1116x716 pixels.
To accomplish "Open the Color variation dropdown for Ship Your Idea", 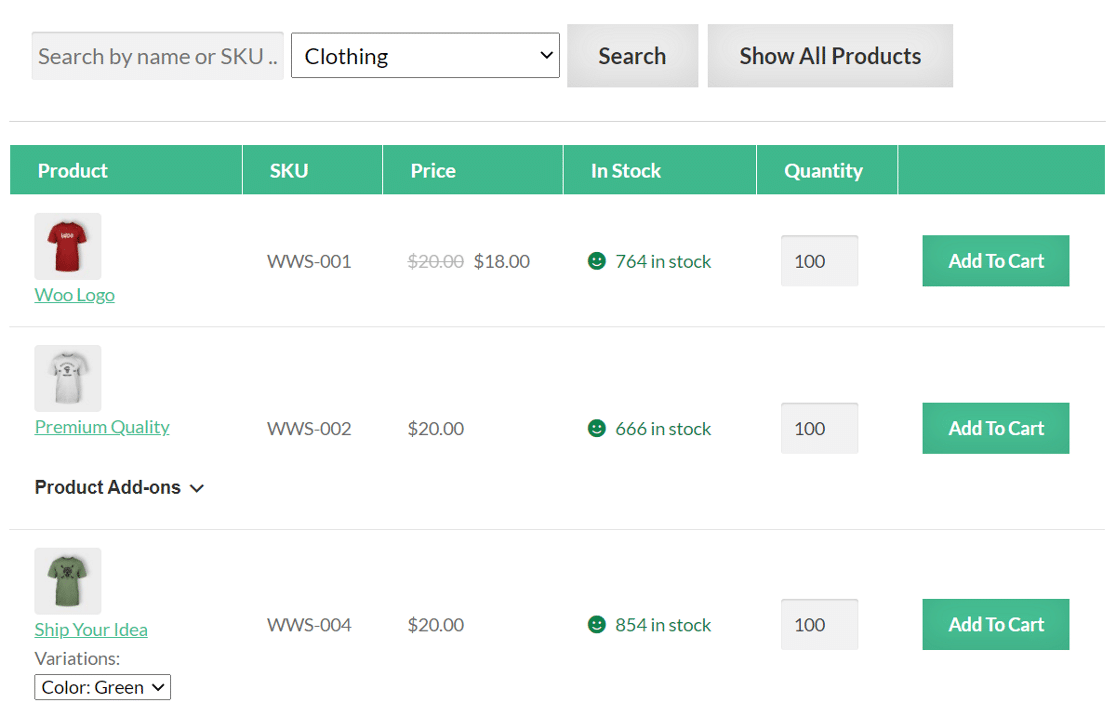I will coord(102,687).
